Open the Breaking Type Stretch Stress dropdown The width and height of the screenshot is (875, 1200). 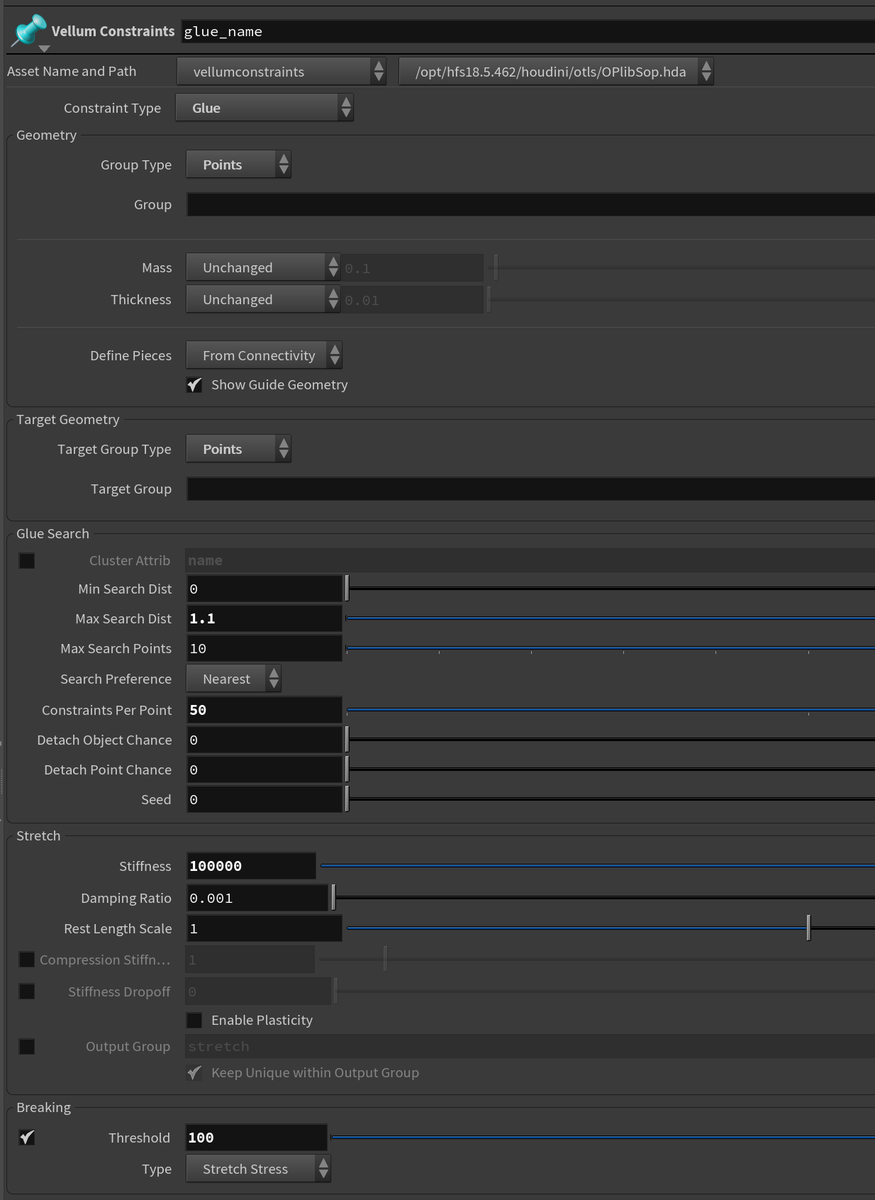258,1169
